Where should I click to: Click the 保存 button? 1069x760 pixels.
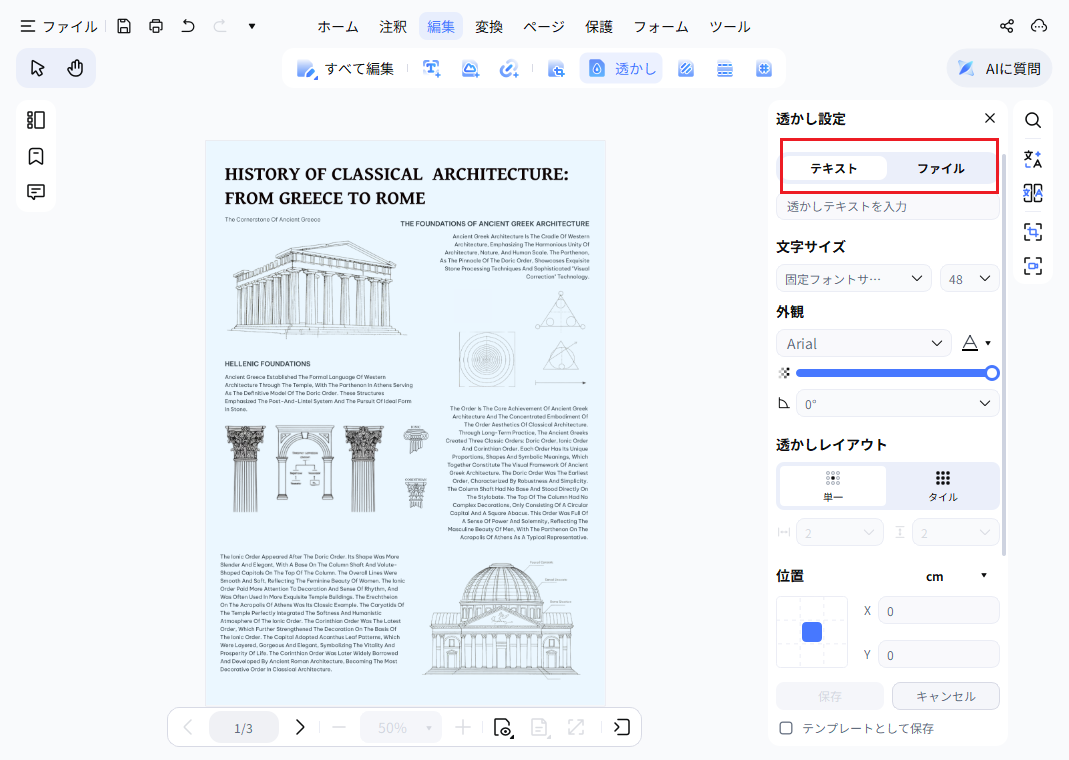click(x=830, y=696)
